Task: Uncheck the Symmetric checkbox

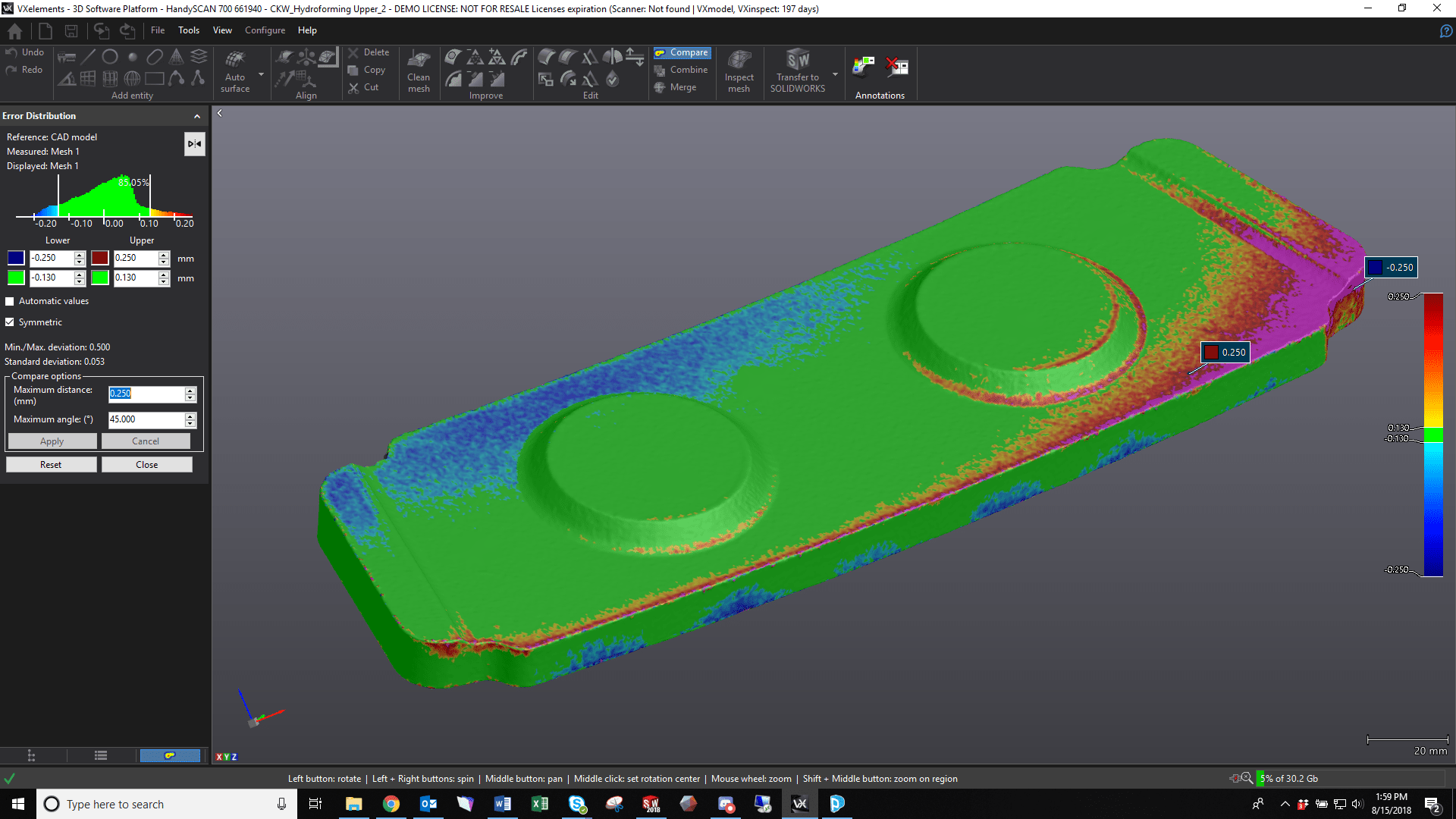Action: [10, 322]
